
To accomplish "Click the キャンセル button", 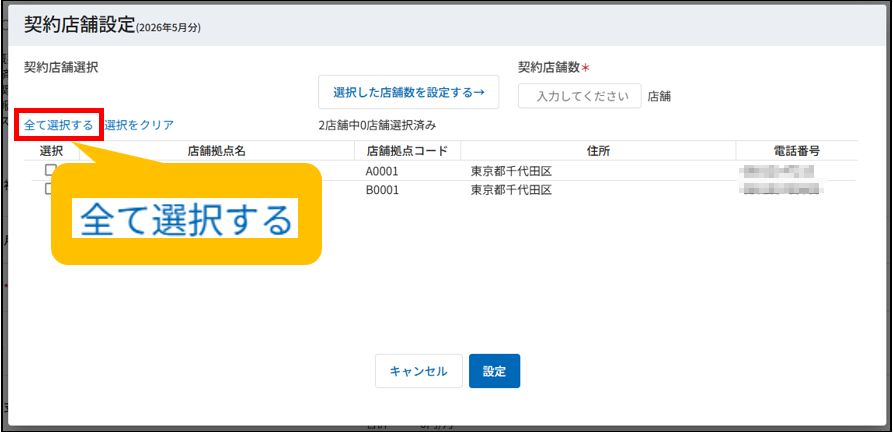I will (x=418, y=371).
